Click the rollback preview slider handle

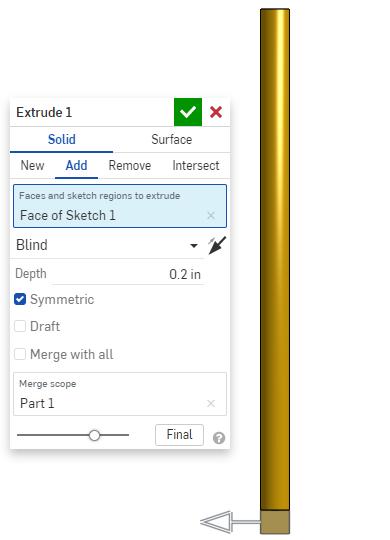(94, 435)
